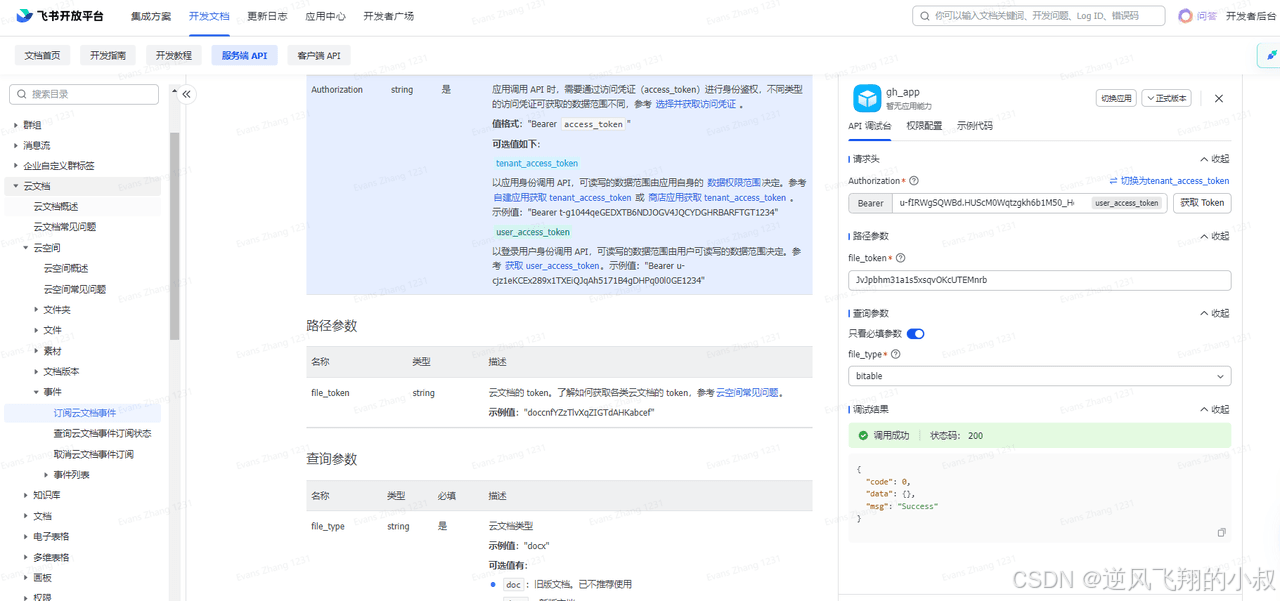Switch to the 客户端 API tab

(x=319, y=56)
